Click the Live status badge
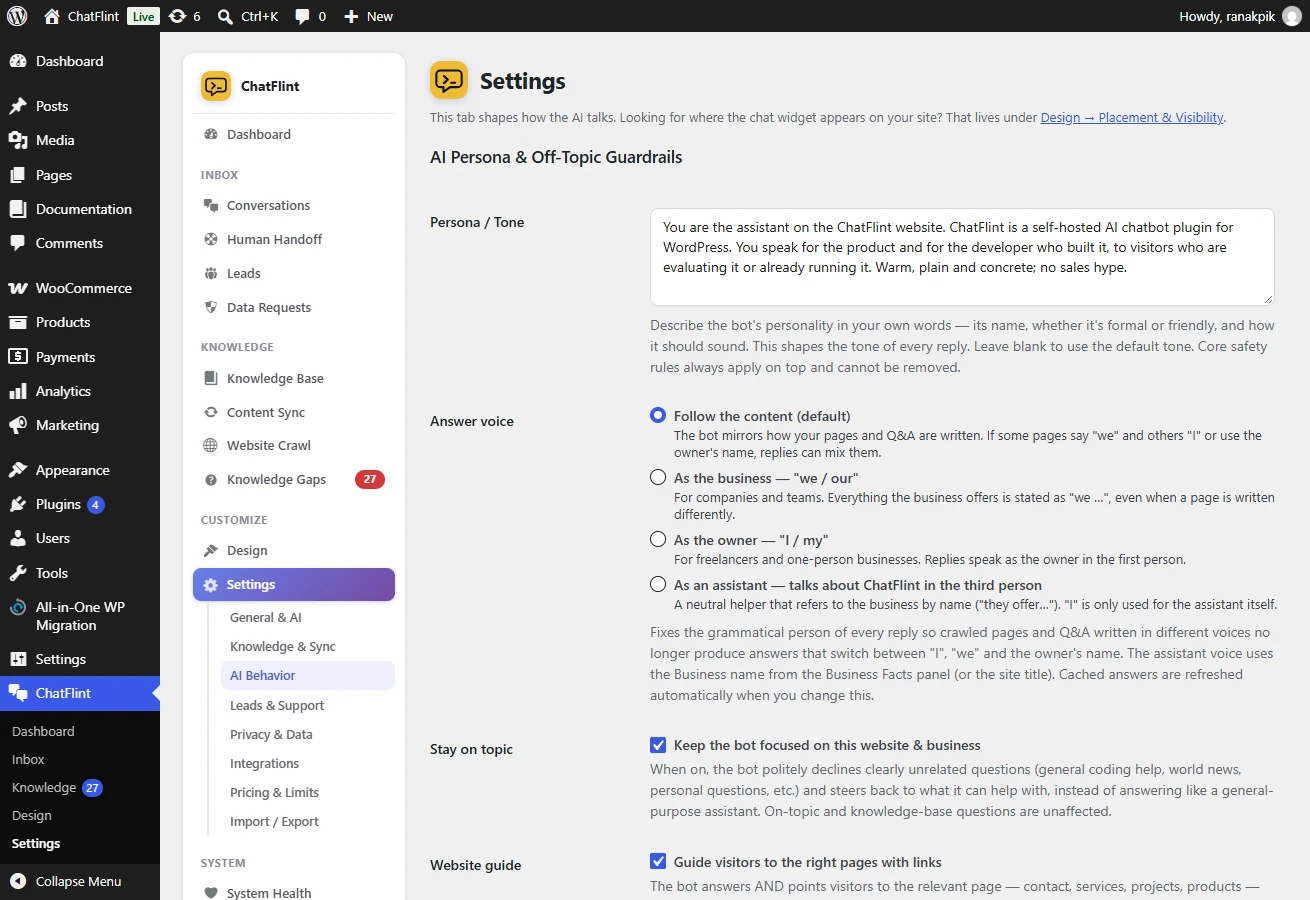This screenshot has height=900, width=1310. (143, 16)
